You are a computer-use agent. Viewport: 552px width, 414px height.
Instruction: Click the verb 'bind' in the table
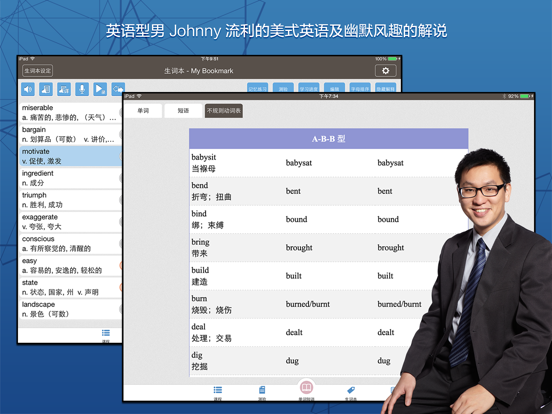(199, 213)
